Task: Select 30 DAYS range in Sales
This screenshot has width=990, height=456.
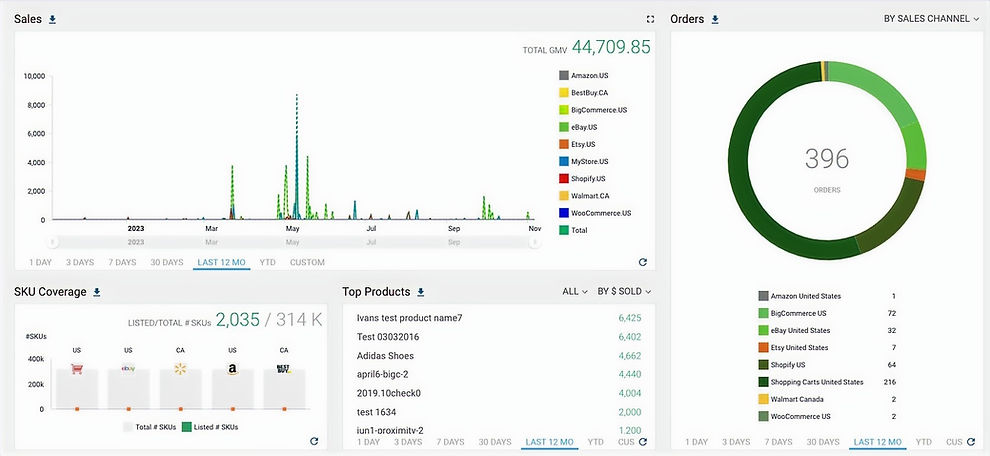Action: 166,262
